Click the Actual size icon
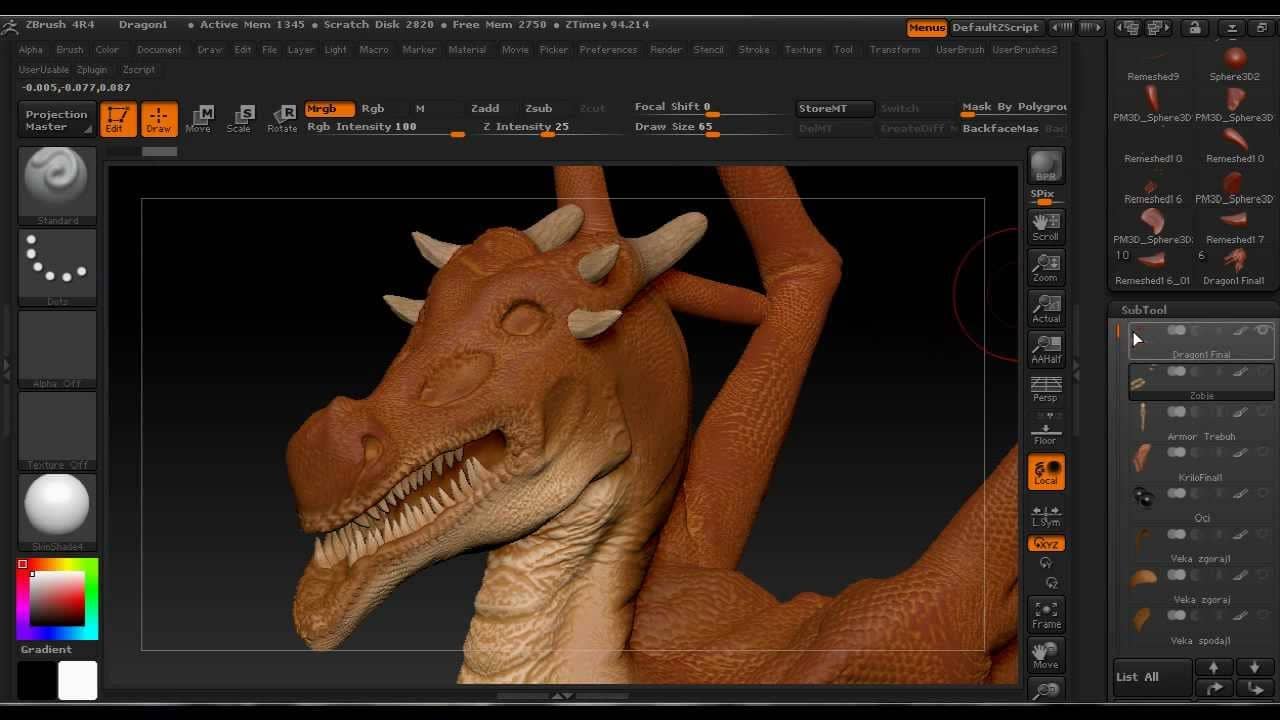Screen dimensions: 1280x720 click(1046, 308)
